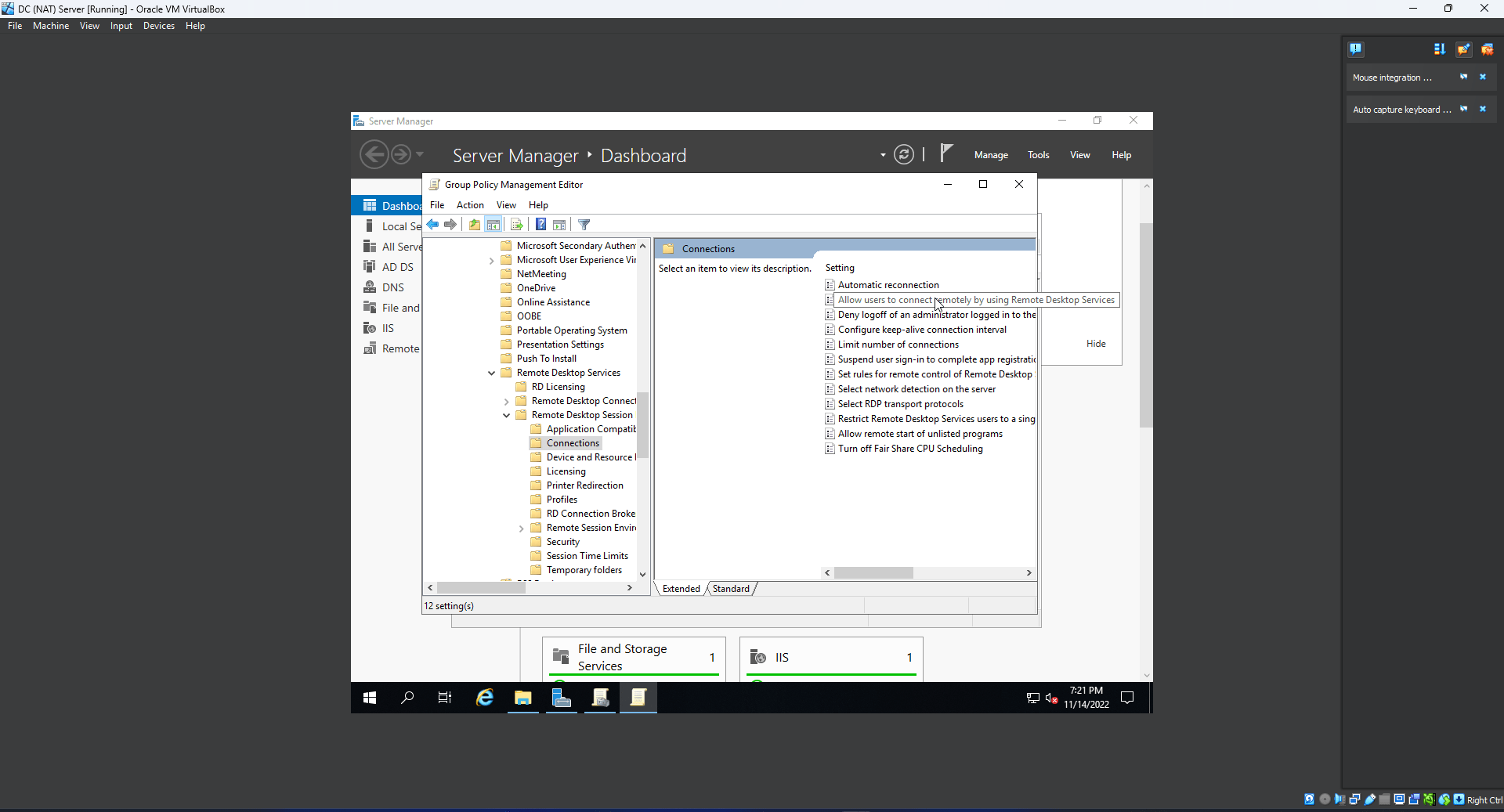Dismiss the Mouse integration notification
This screenshot has height=812, width=1504.
[x=1483, y=77]
